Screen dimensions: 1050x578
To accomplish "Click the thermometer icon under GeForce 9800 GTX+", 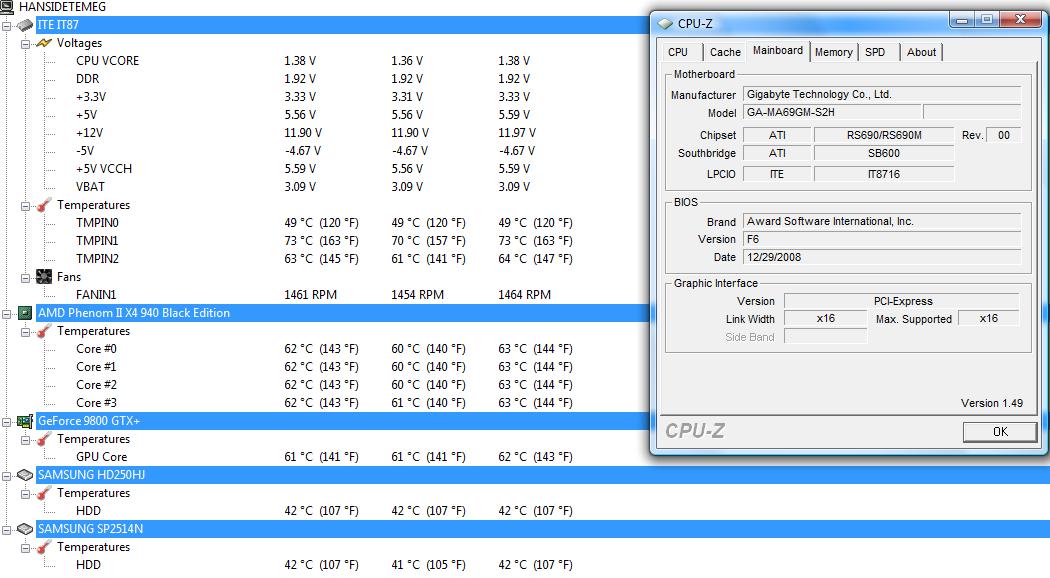I will coord(44,439).
